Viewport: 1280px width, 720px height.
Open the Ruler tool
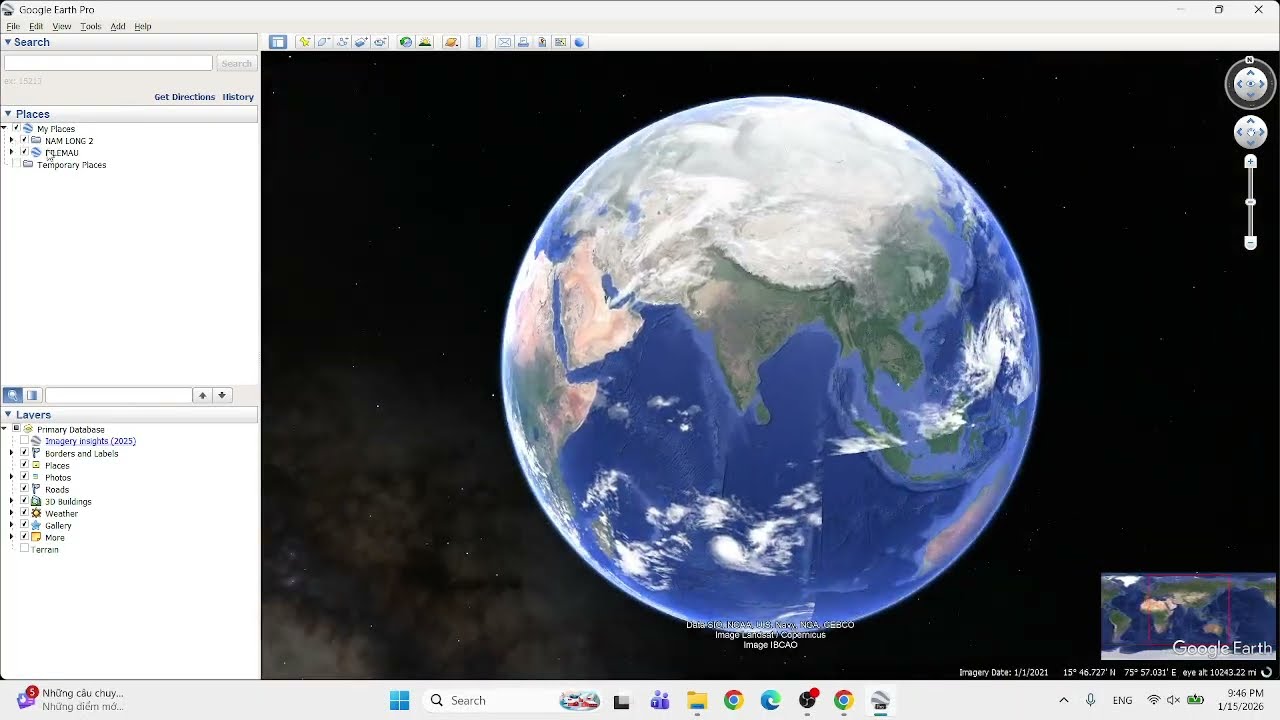478,42
